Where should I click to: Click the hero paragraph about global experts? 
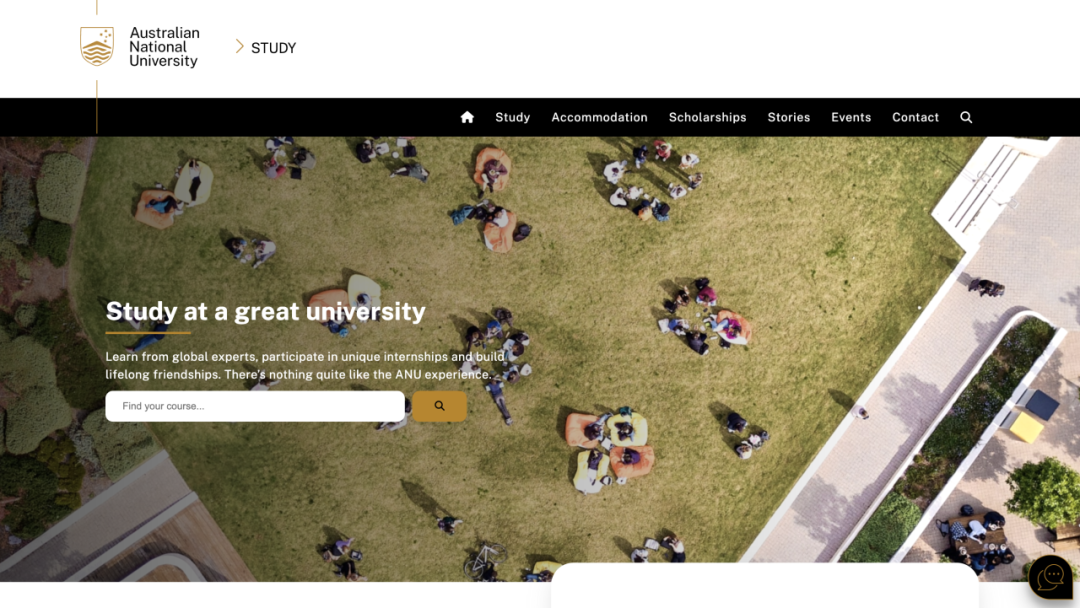[304, 366]
